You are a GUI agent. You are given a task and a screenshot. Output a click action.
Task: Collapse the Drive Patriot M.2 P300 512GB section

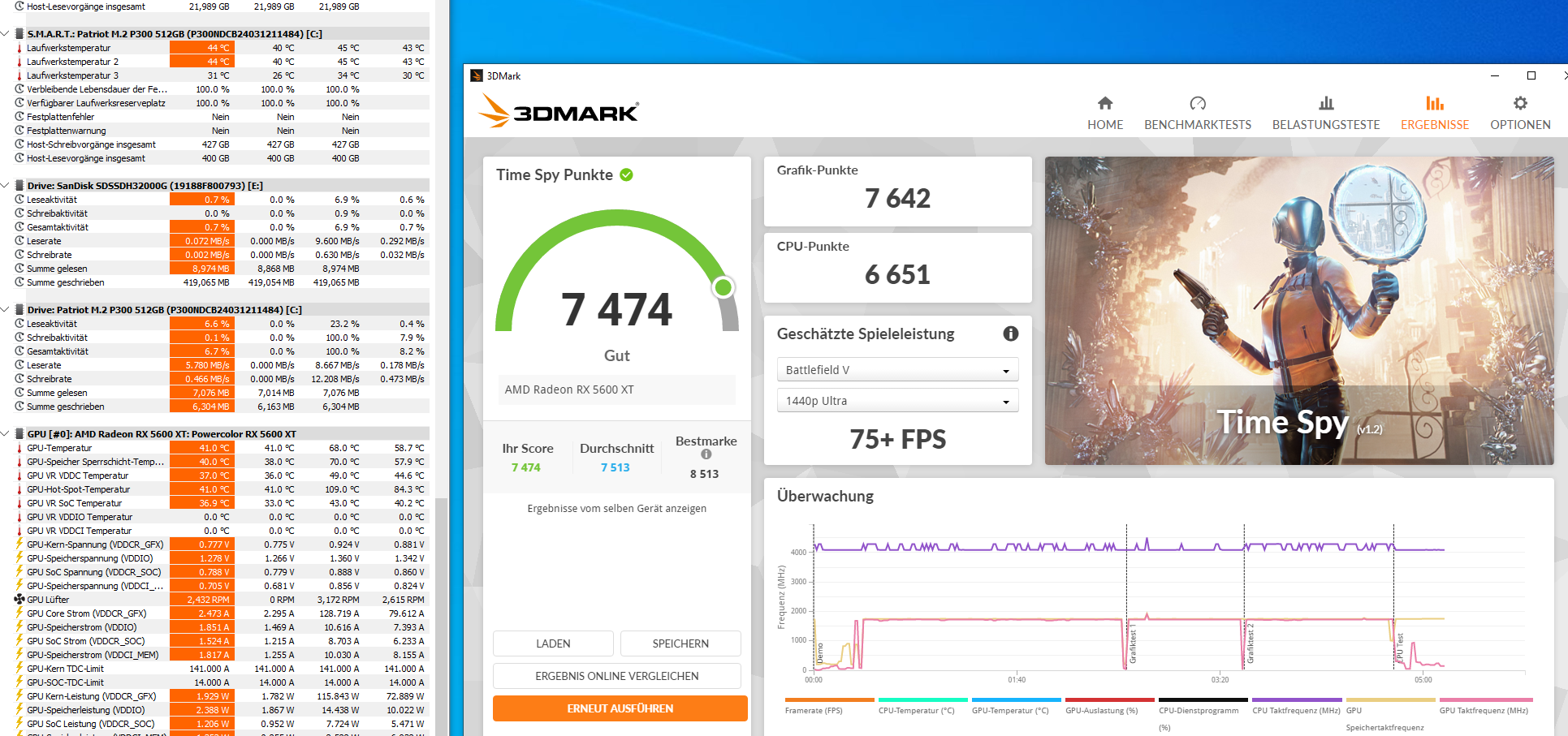[6, 310]
